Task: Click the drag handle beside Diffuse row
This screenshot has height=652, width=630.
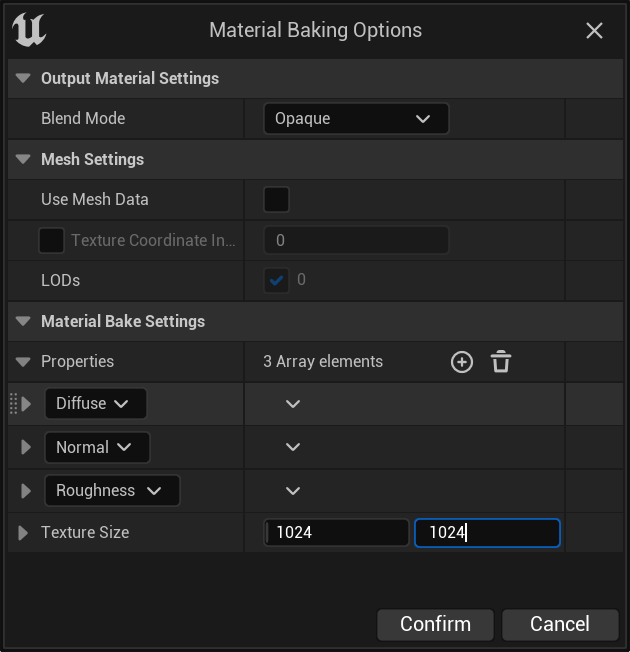Action: [14, 404]
